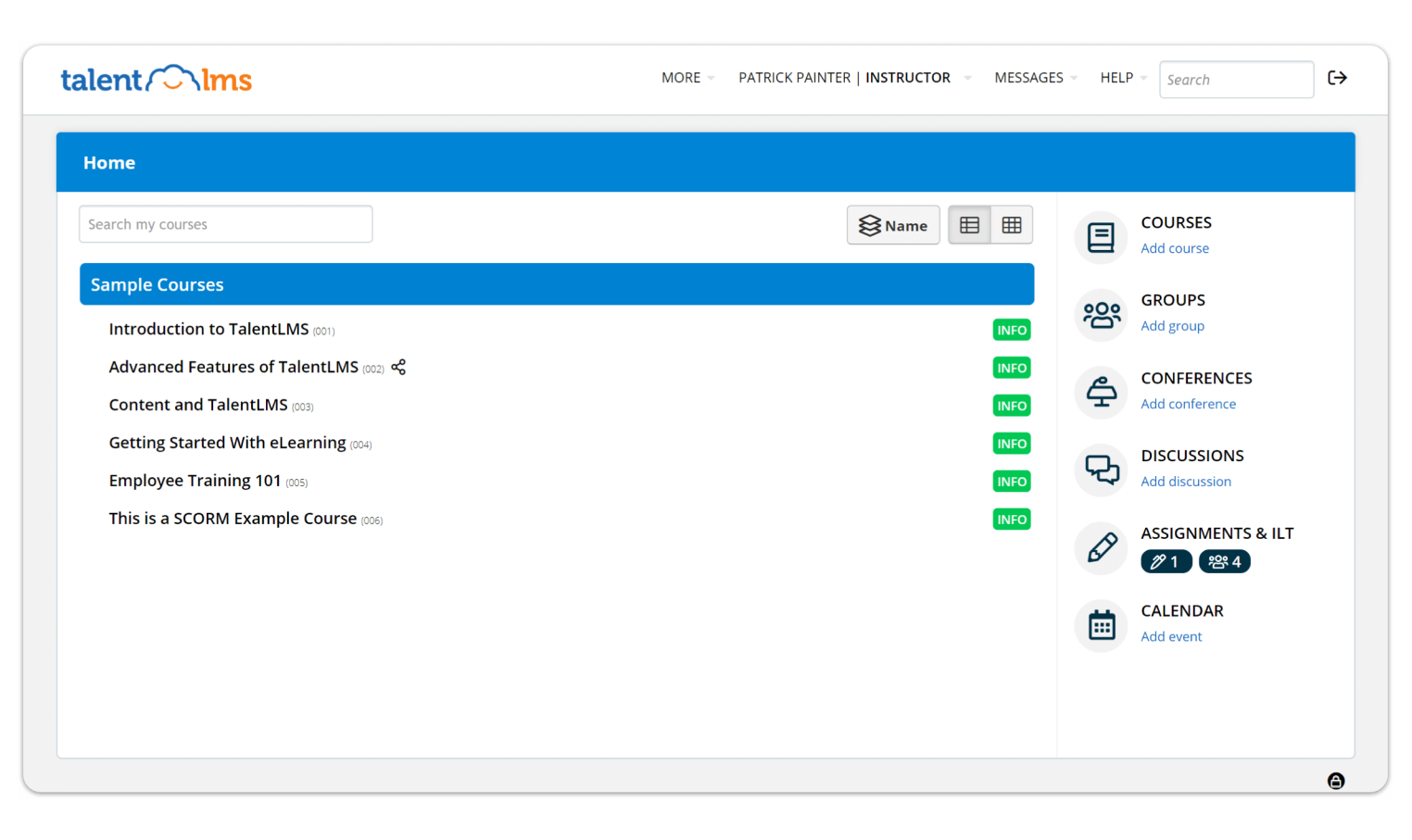This screenshot has width=1412, height=840.
Task: Open the GROUPS heading
Action: 1173,300
